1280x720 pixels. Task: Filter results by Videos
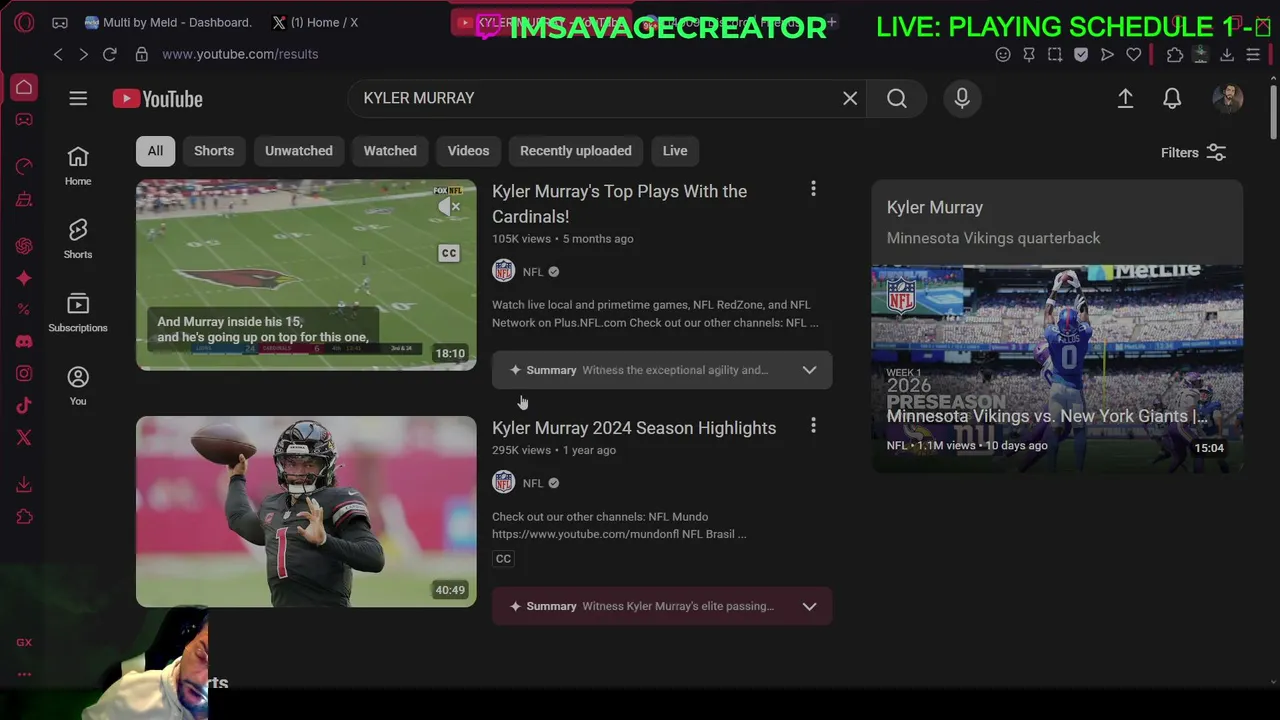click(x=468, y=151)
